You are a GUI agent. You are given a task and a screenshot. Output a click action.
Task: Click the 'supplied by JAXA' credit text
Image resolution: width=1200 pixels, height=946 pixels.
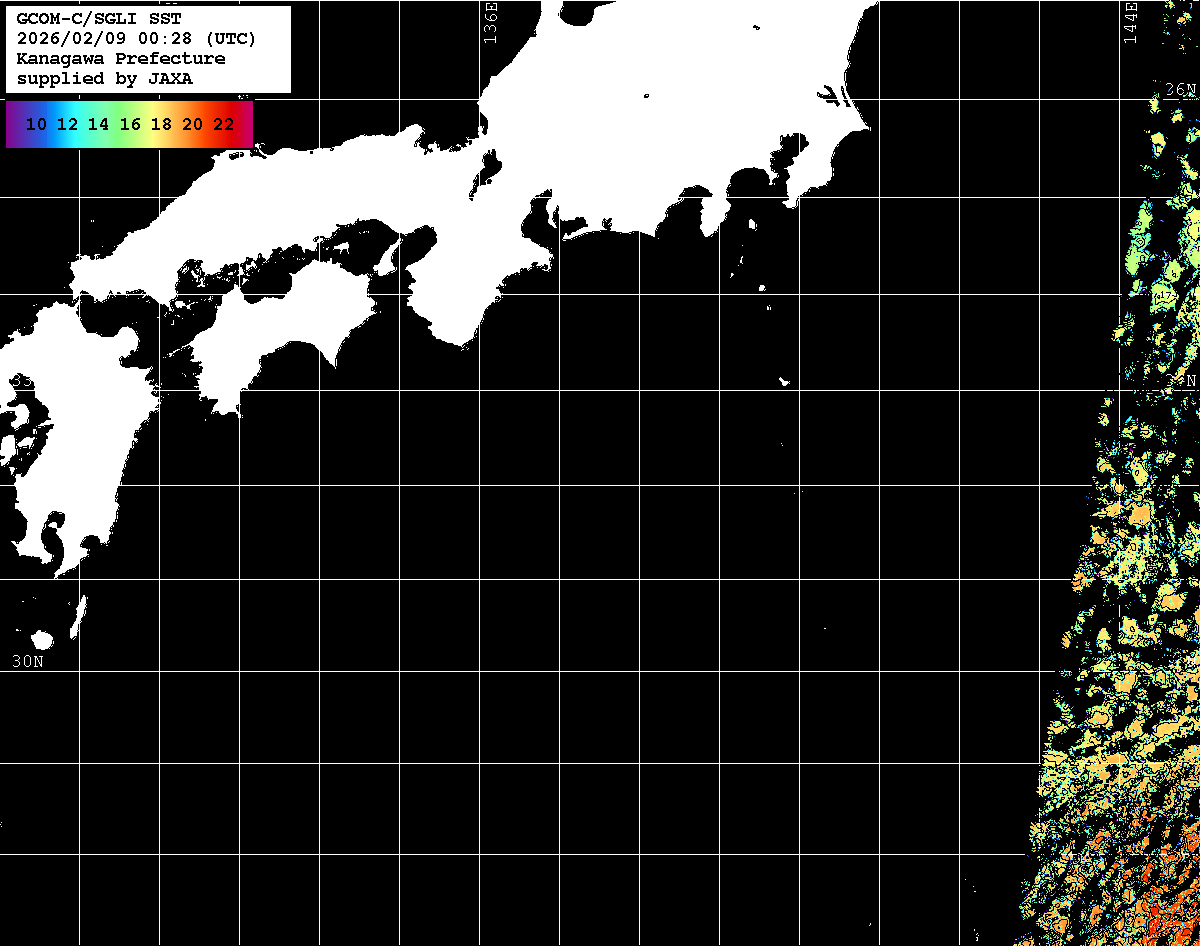(105, 79)
